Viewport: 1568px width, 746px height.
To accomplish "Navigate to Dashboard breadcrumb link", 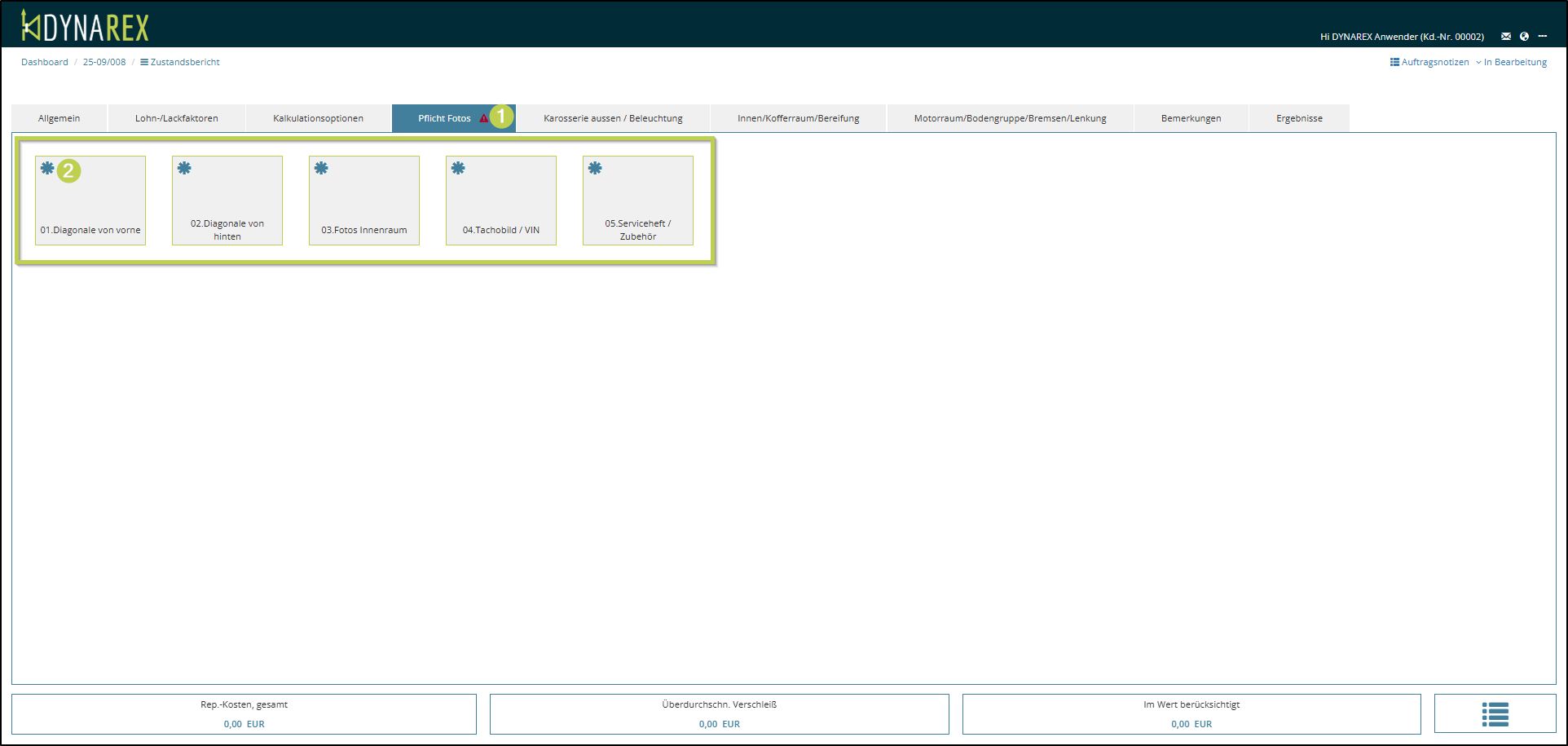I will pos(45,62).
